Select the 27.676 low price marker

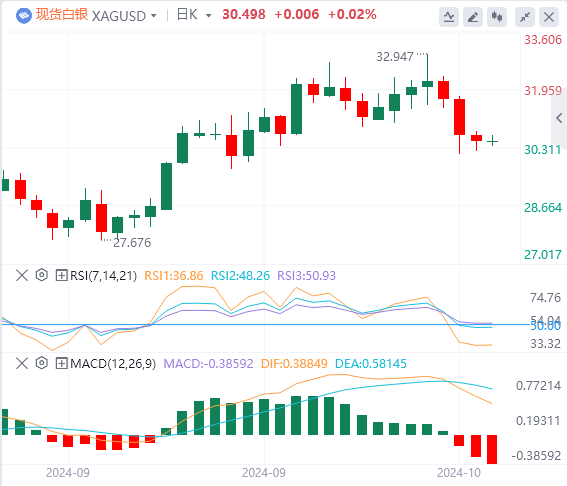pyautogui.click(x=132, y=243)
